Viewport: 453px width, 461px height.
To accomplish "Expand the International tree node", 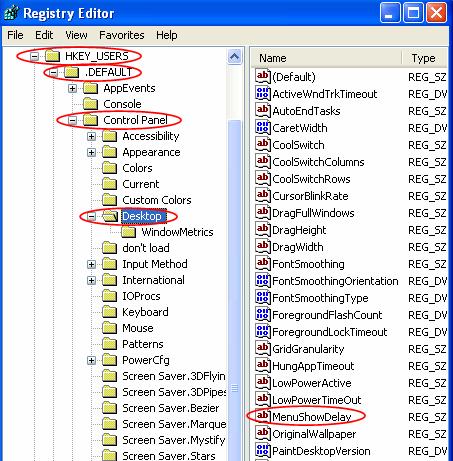I will coord(91,280).
